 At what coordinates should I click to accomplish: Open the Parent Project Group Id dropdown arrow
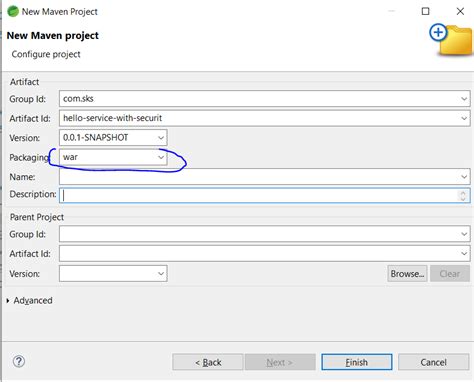coord(464,234)
